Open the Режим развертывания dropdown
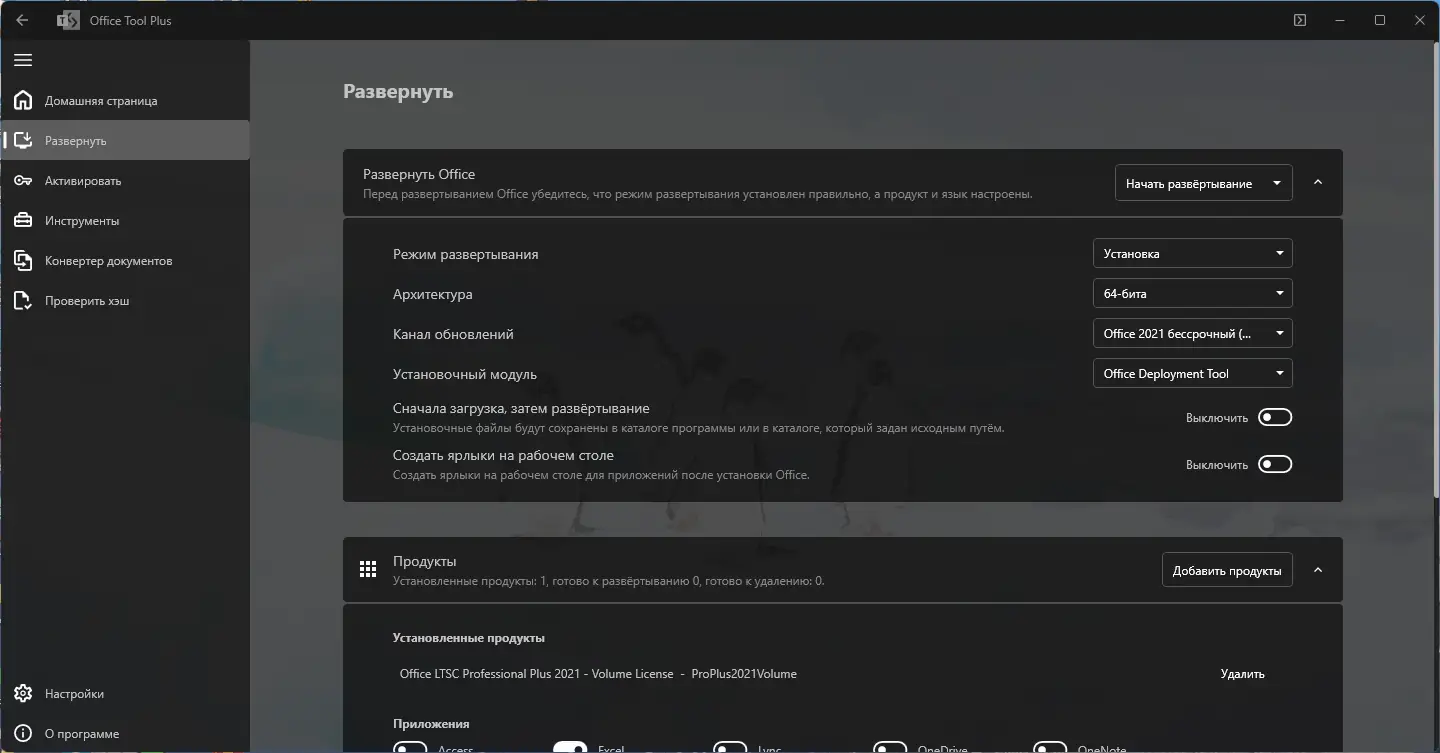The height and width of the screenshot is (753, 1440). point(1192,253)
